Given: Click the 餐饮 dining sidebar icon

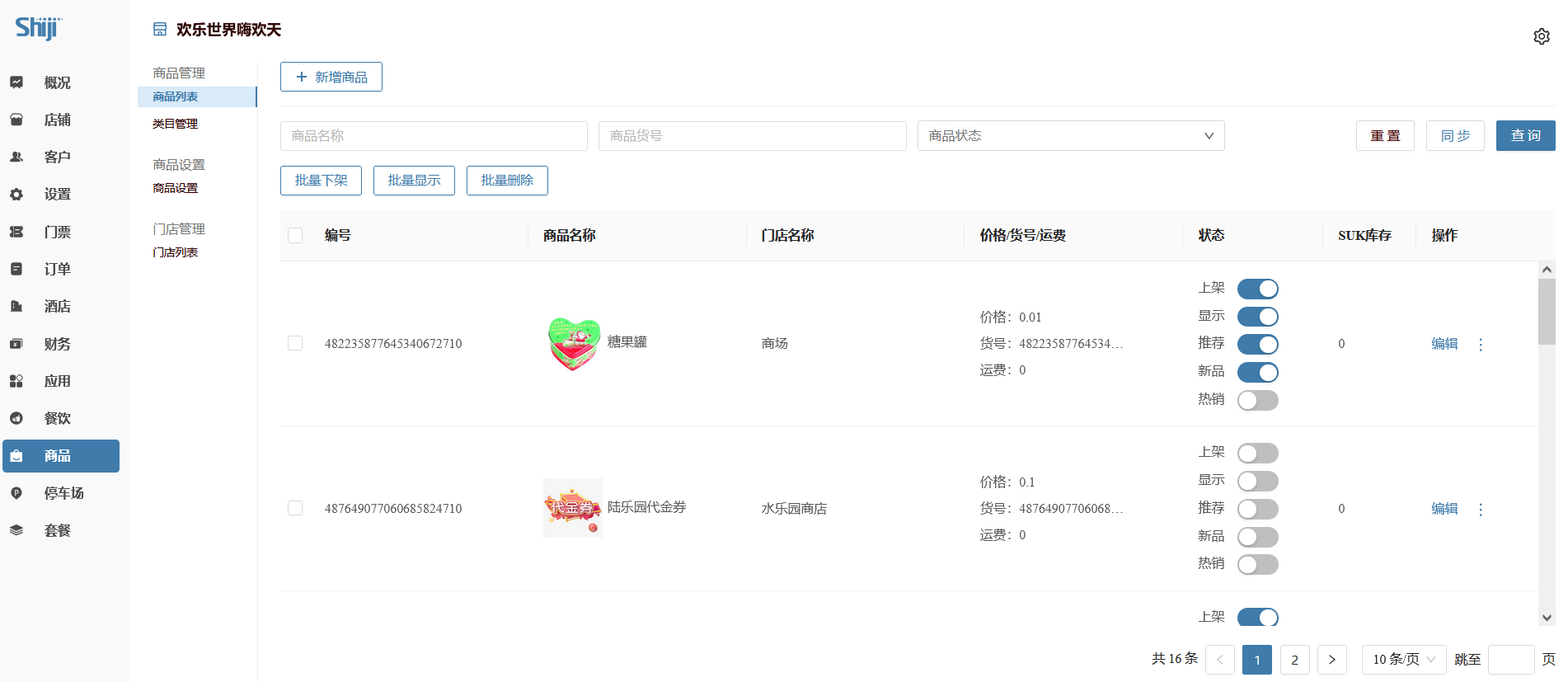Looking at the screenshot, I should coord(16,418).
